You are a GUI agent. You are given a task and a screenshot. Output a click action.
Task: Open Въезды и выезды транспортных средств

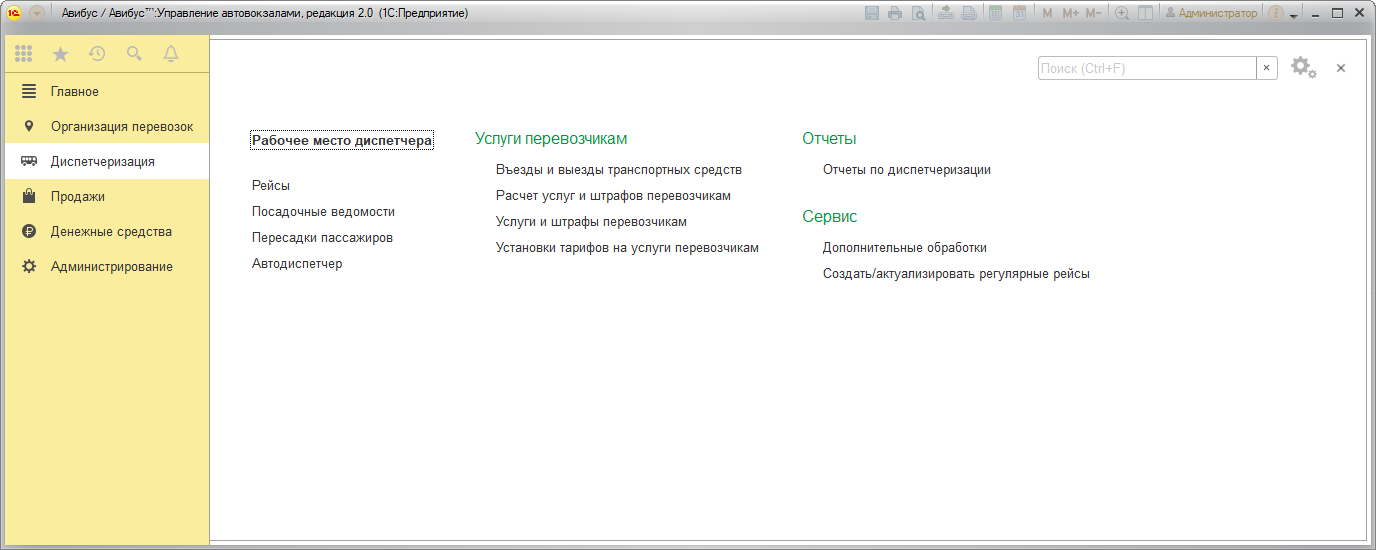[618, 170]
